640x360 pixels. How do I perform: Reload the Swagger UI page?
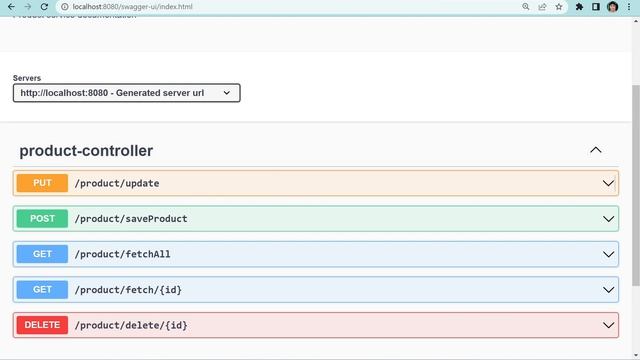point(44,7)
